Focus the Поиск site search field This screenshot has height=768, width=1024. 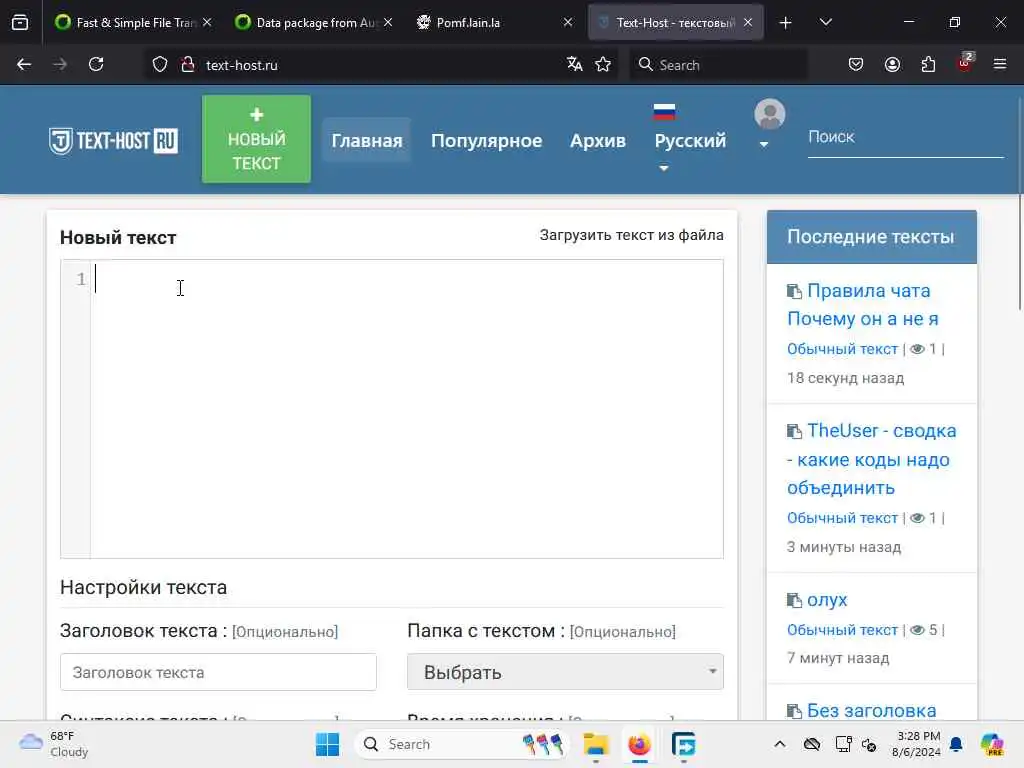tap(905, 138)
